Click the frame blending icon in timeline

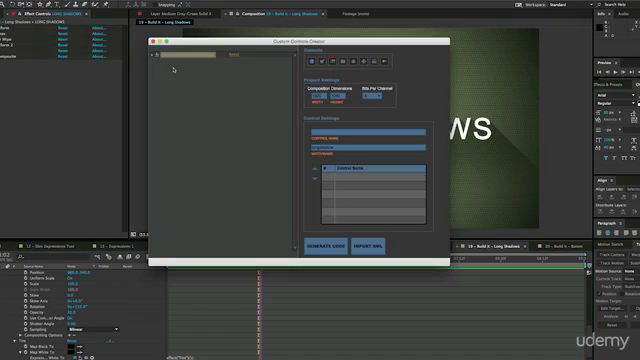click(129, 257)
